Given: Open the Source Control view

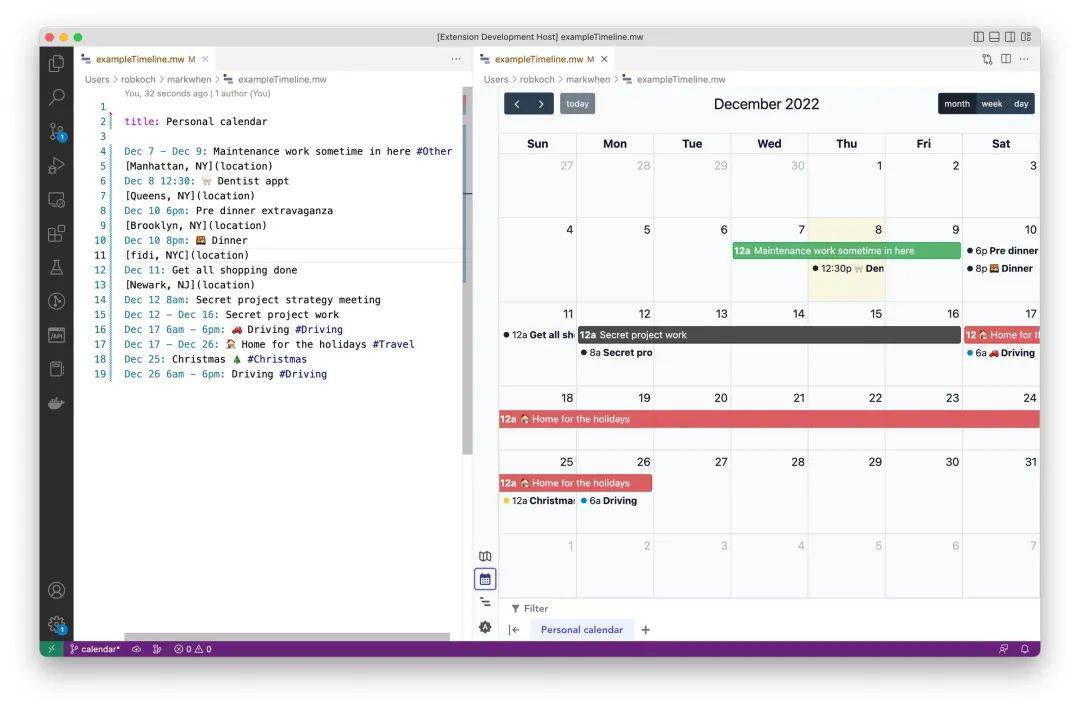Looking at the screenshot, I should coord(56,132).
